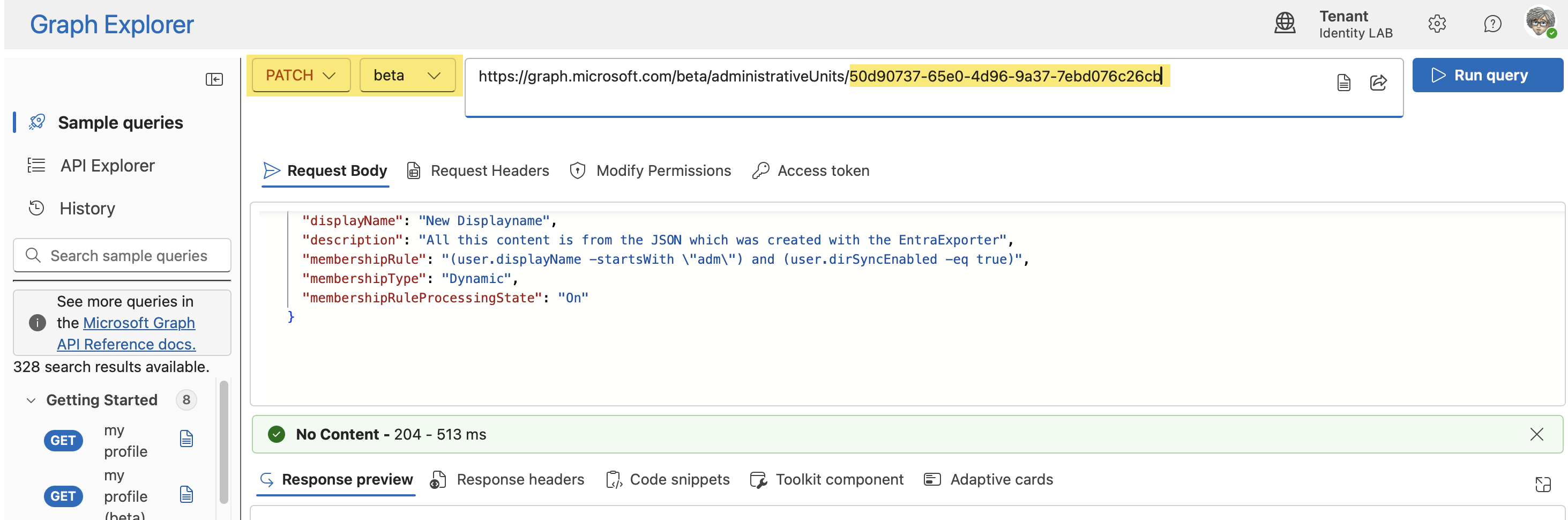This screenshot has height=520, width=1568.
Task: Select the Code snippets tab
Action: [x=668, y=480]
